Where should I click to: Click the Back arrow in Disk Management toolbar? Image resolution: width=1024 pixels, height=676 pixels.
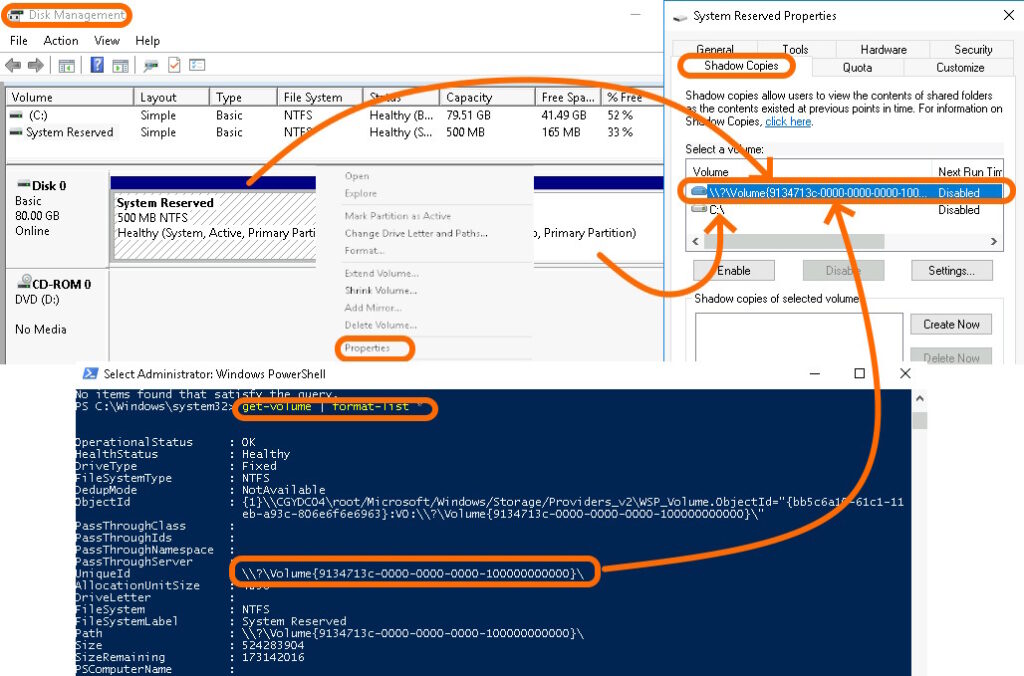(x=13, y=66)
